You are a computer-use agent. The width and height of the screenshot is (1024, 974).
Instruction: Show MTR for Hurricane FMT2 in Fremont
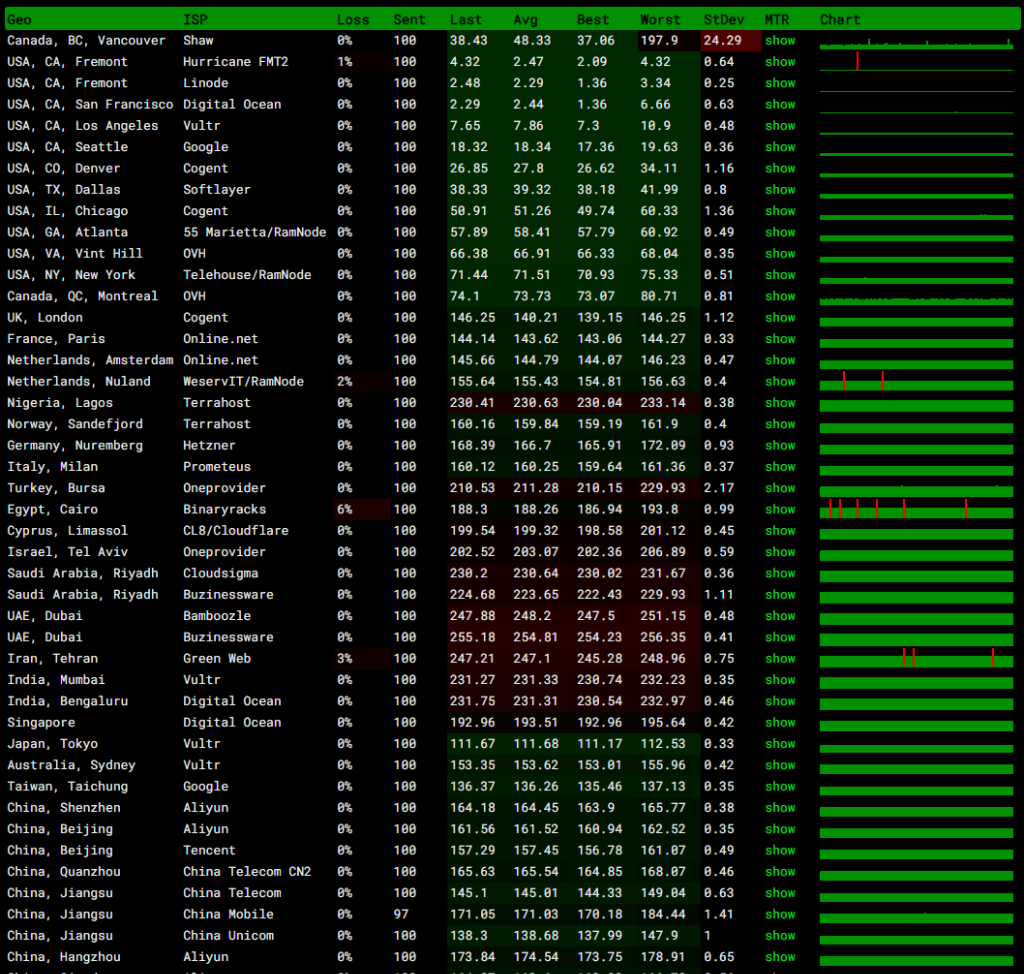point(780,62)
